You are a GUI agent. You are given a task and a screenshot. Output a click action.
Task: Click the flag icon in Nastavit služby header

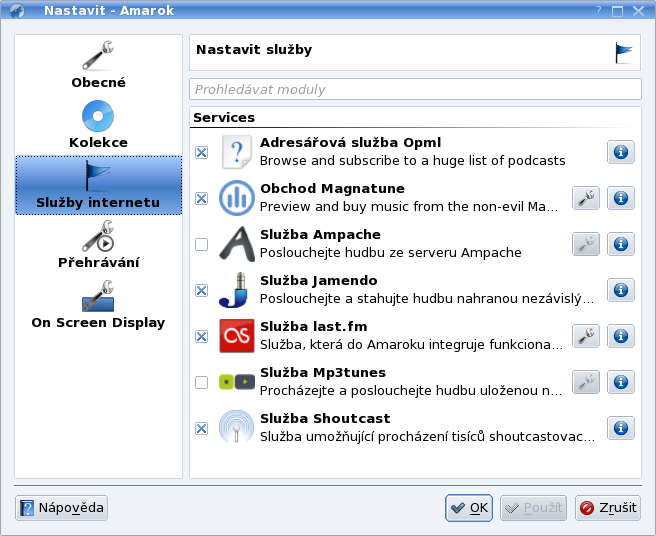[x=623, y=53]
